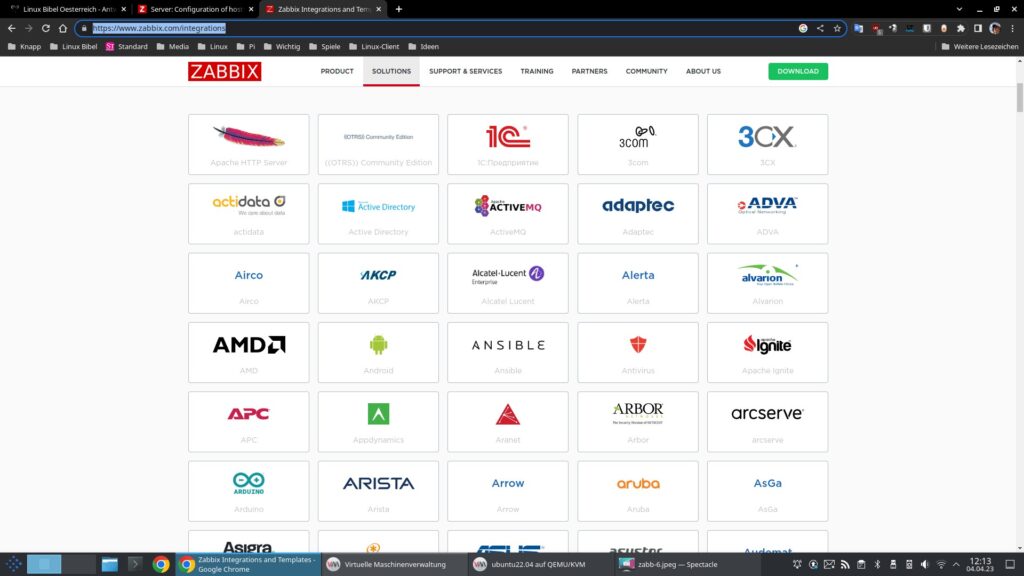This screenshot has width=1024, height=576.
Task: Open the Adaptec integration card
Action: coord(637,214)
